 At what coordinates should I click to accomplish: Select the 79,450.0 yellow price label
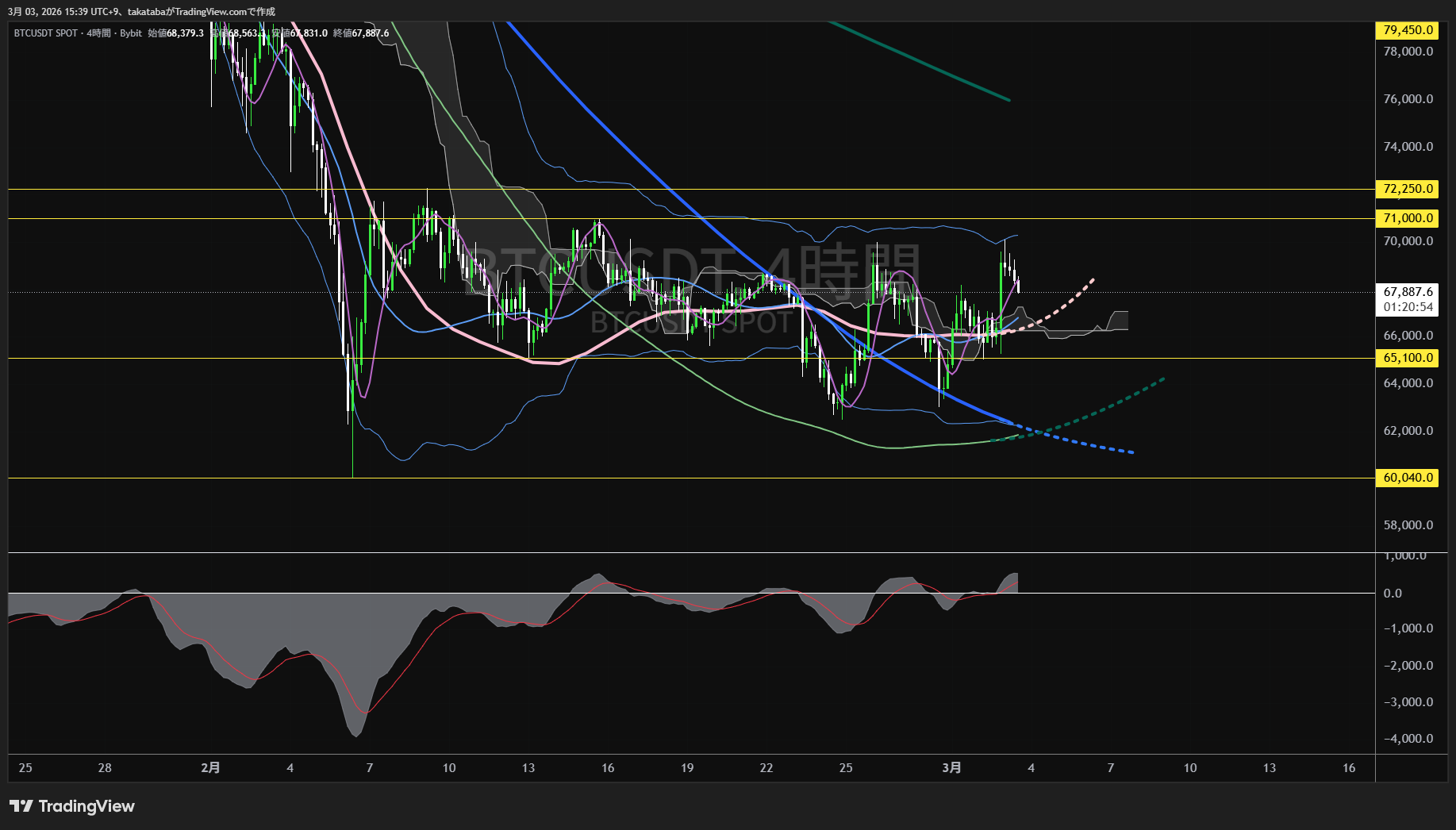point(1407,30)
